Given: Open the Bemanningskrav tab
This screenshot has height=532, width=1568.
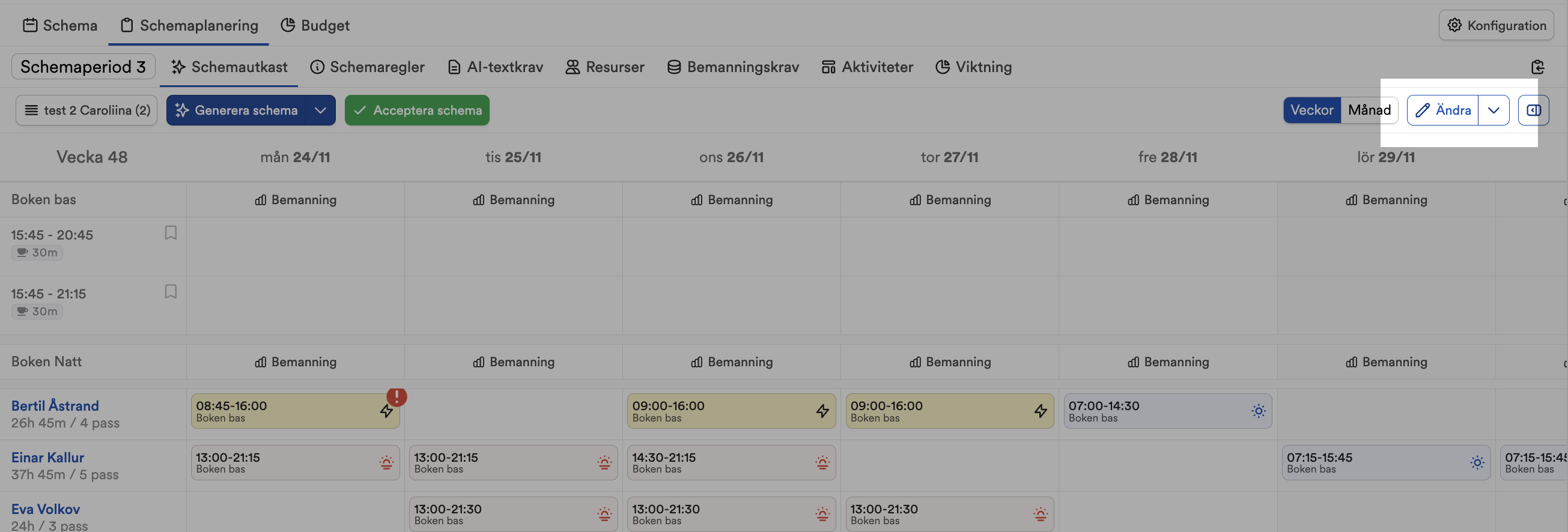Looking at the screenshot, I should coord(733,66).
